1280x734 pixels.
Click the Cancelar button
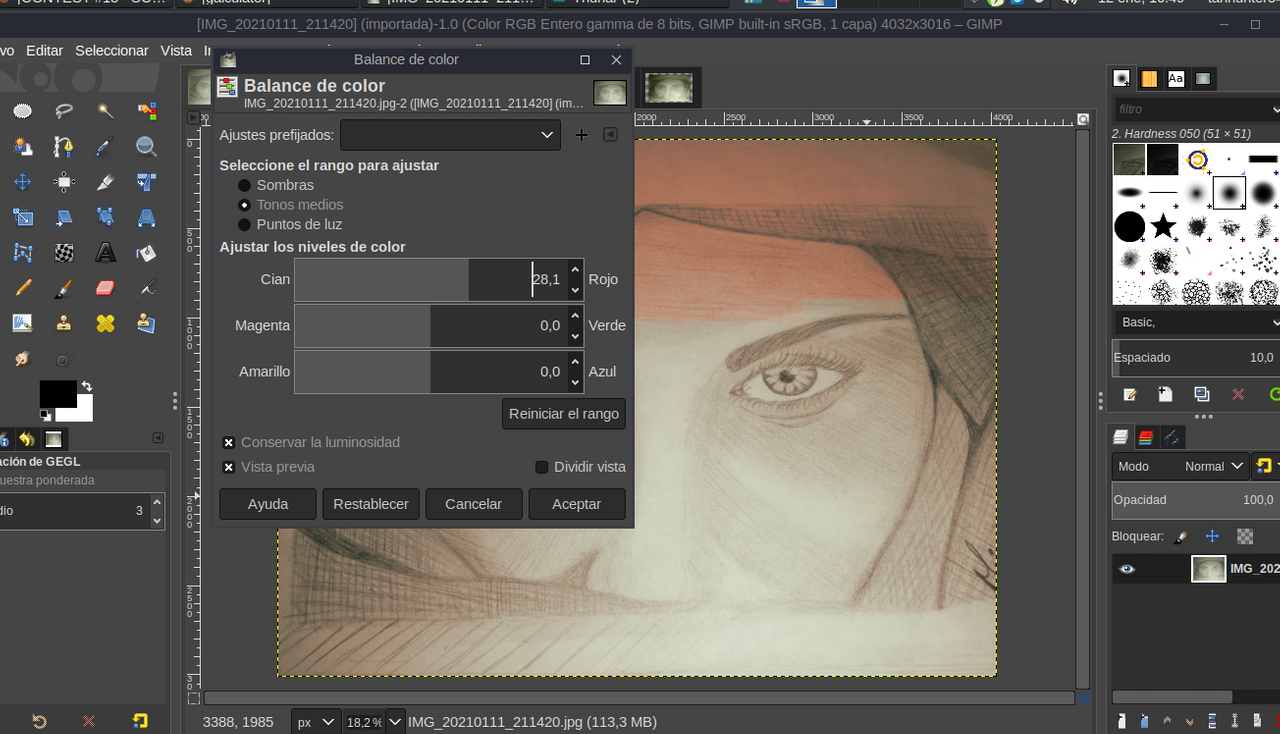[x=474, y=504]
